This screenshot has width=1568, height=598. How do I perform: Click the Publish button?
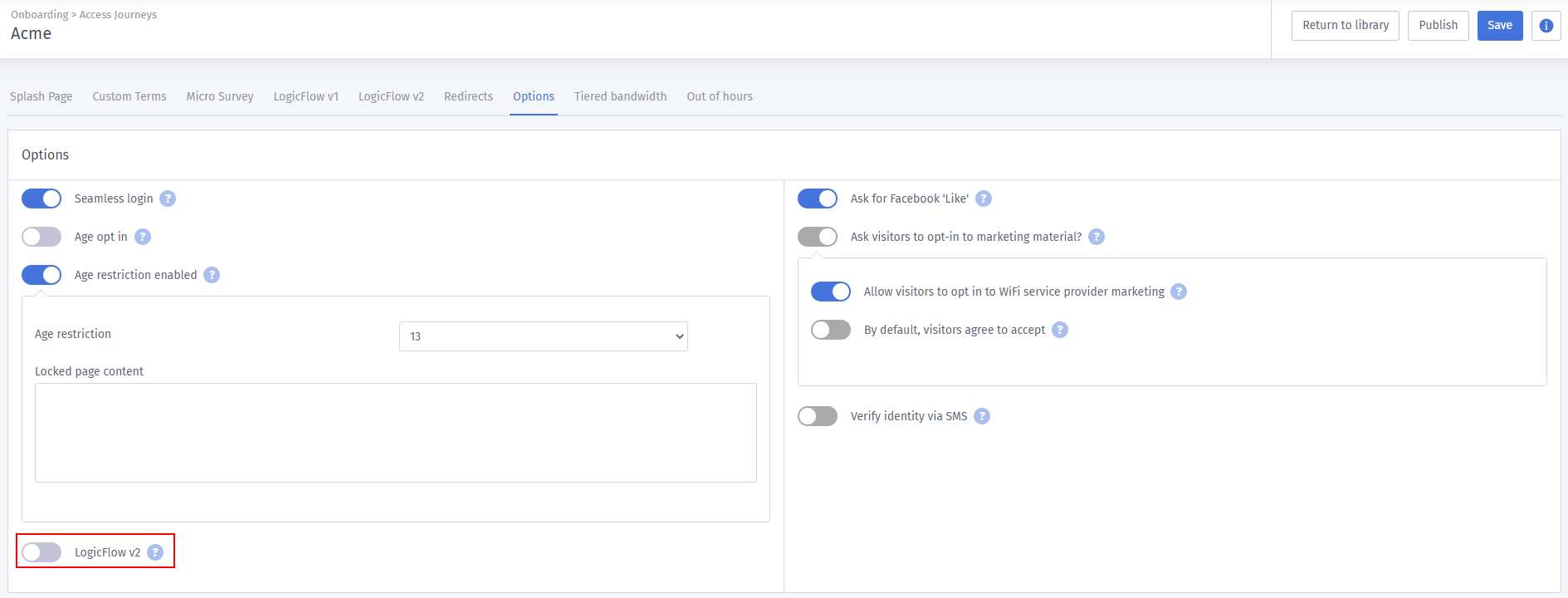tap(1438, 26)
